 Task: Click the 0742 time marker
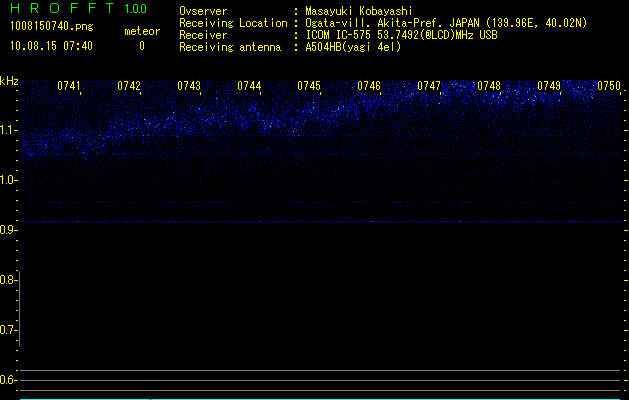[129, 86]
